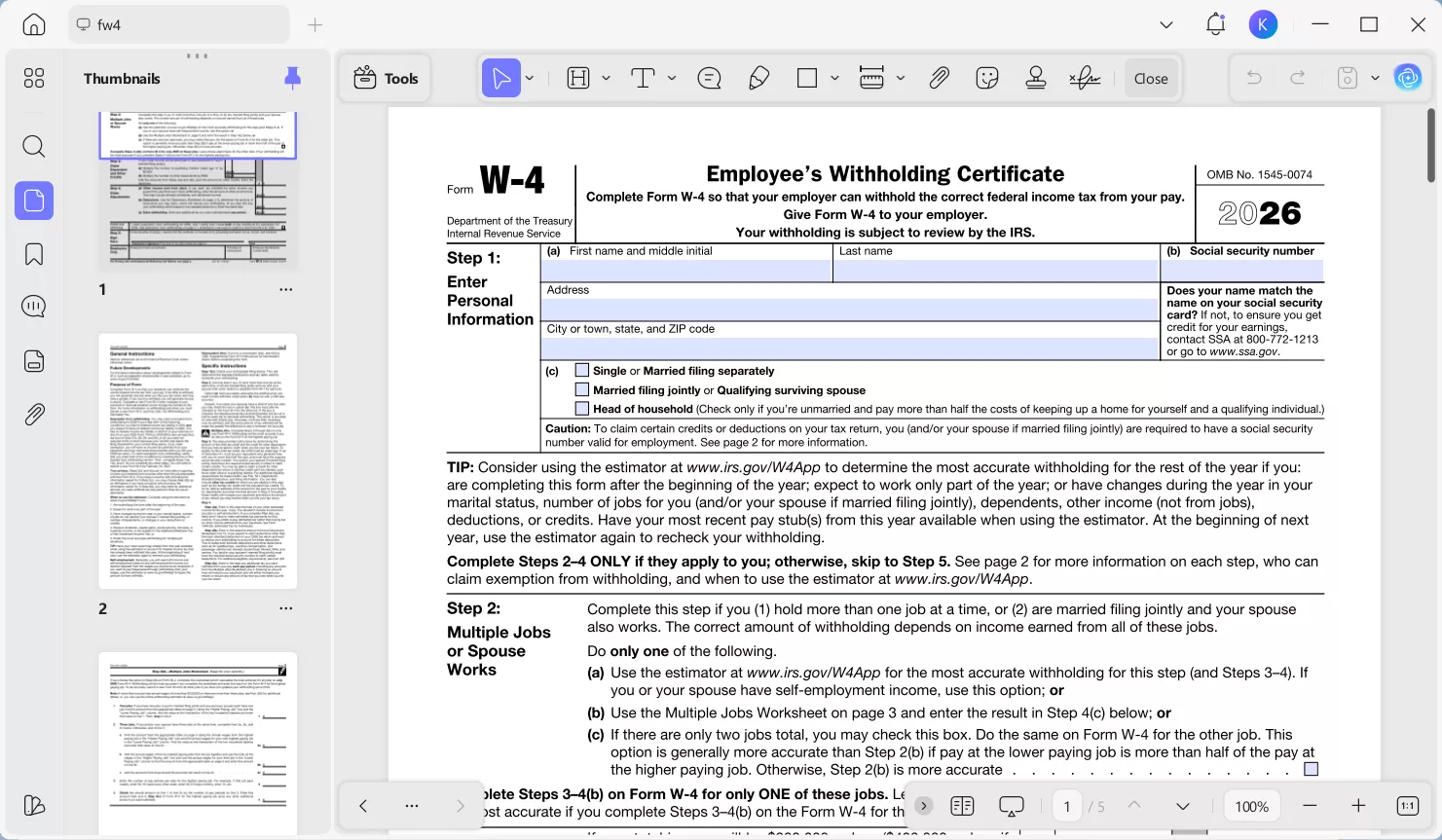
Task: Click the First name and middle initial field
Action: pyautogui.click(x=686, y=271)
